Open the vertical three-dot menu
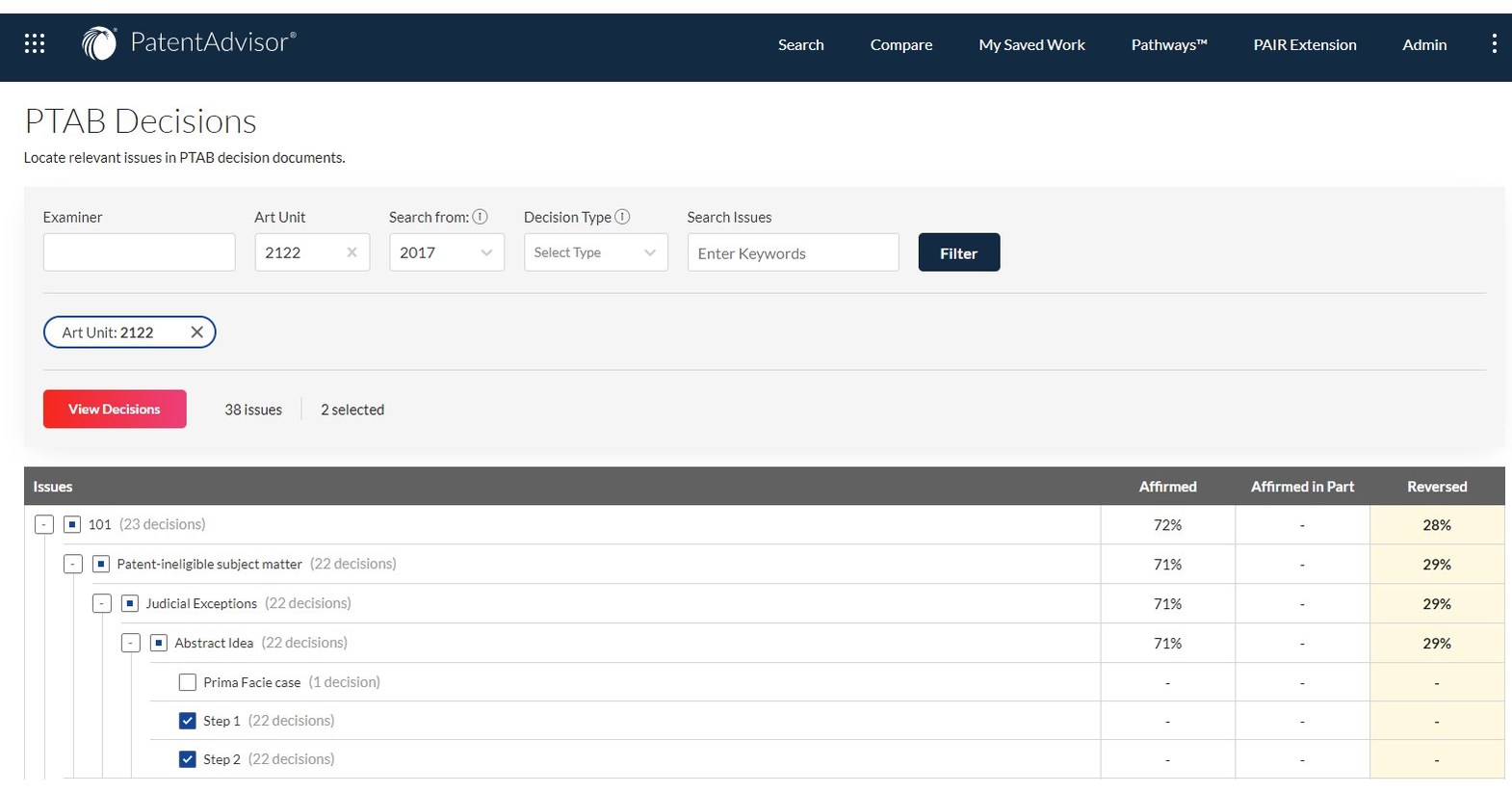This screenshot has width=1512, height=793. pos(1494,44)
